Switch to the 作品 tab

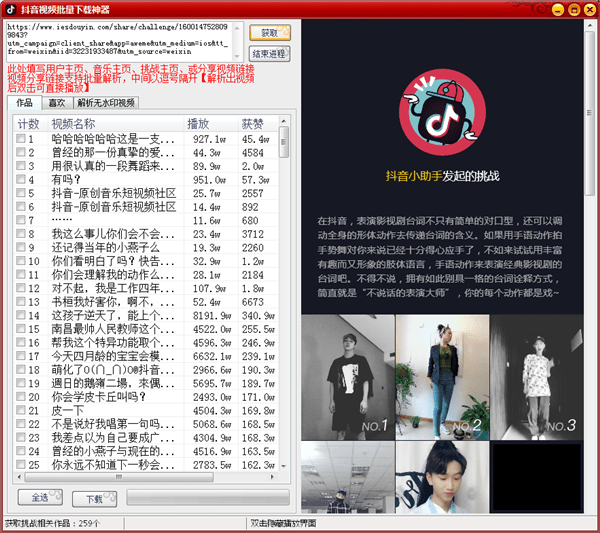[x=24, y=103]
